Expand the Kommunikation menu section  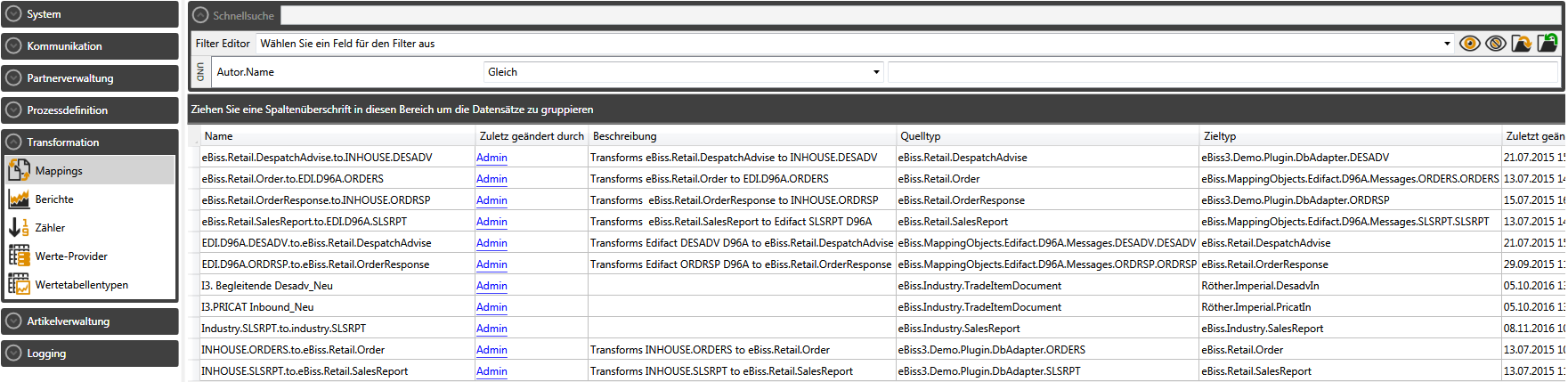click(x=89, y=46)
